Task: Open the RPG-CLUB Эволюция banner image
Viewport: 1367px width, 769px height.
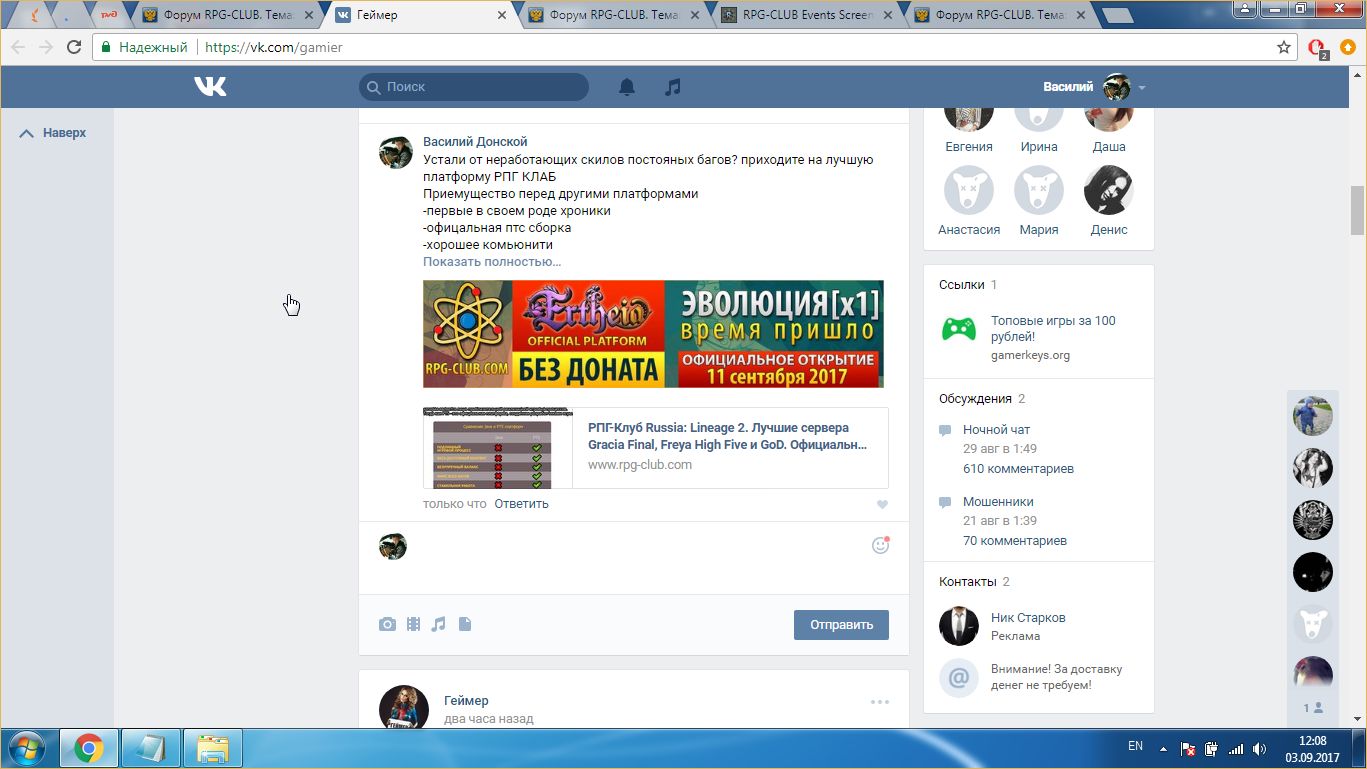Action: 653,334
